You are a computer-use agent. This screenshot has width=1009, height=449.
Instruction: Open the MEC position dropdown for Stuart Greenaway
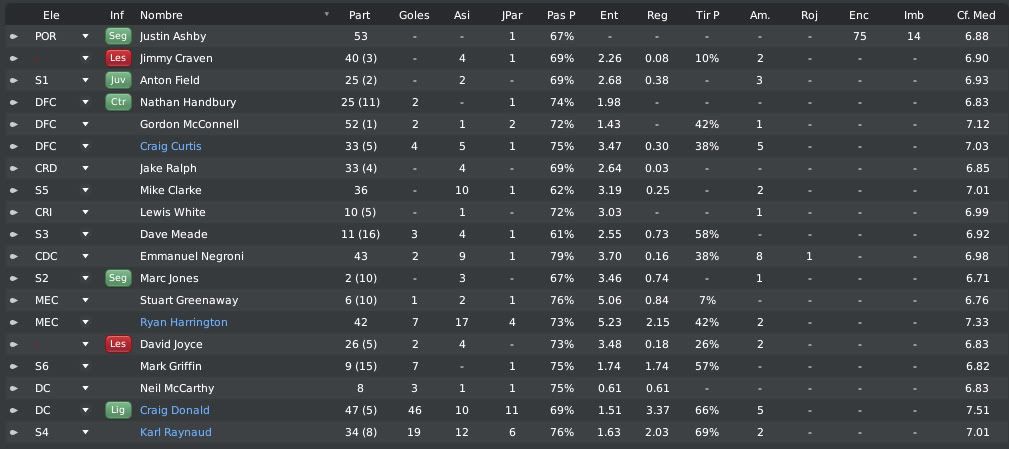coord(86,300)
